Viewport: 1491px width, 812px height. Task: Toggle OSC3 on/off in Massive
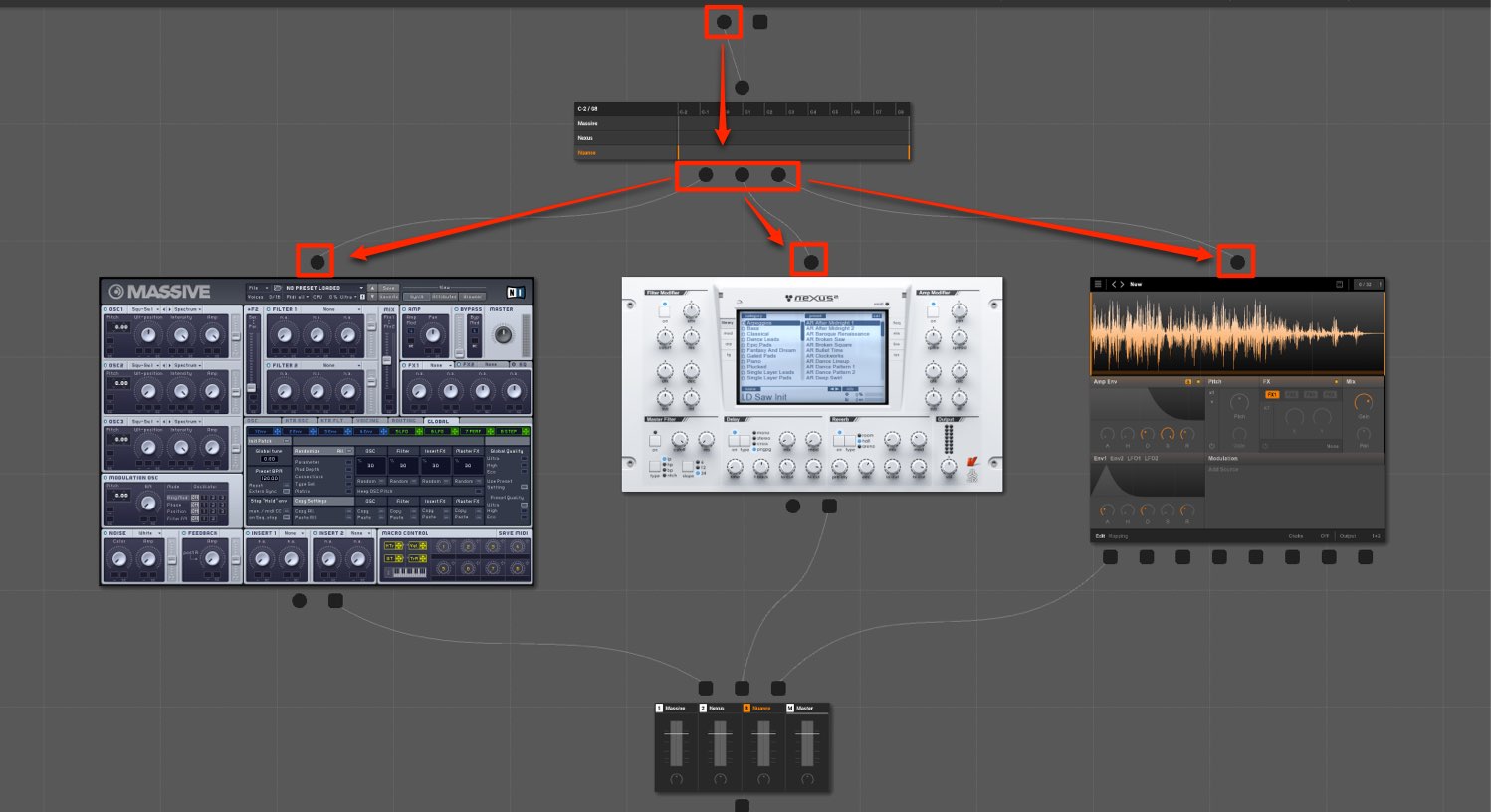105,421
